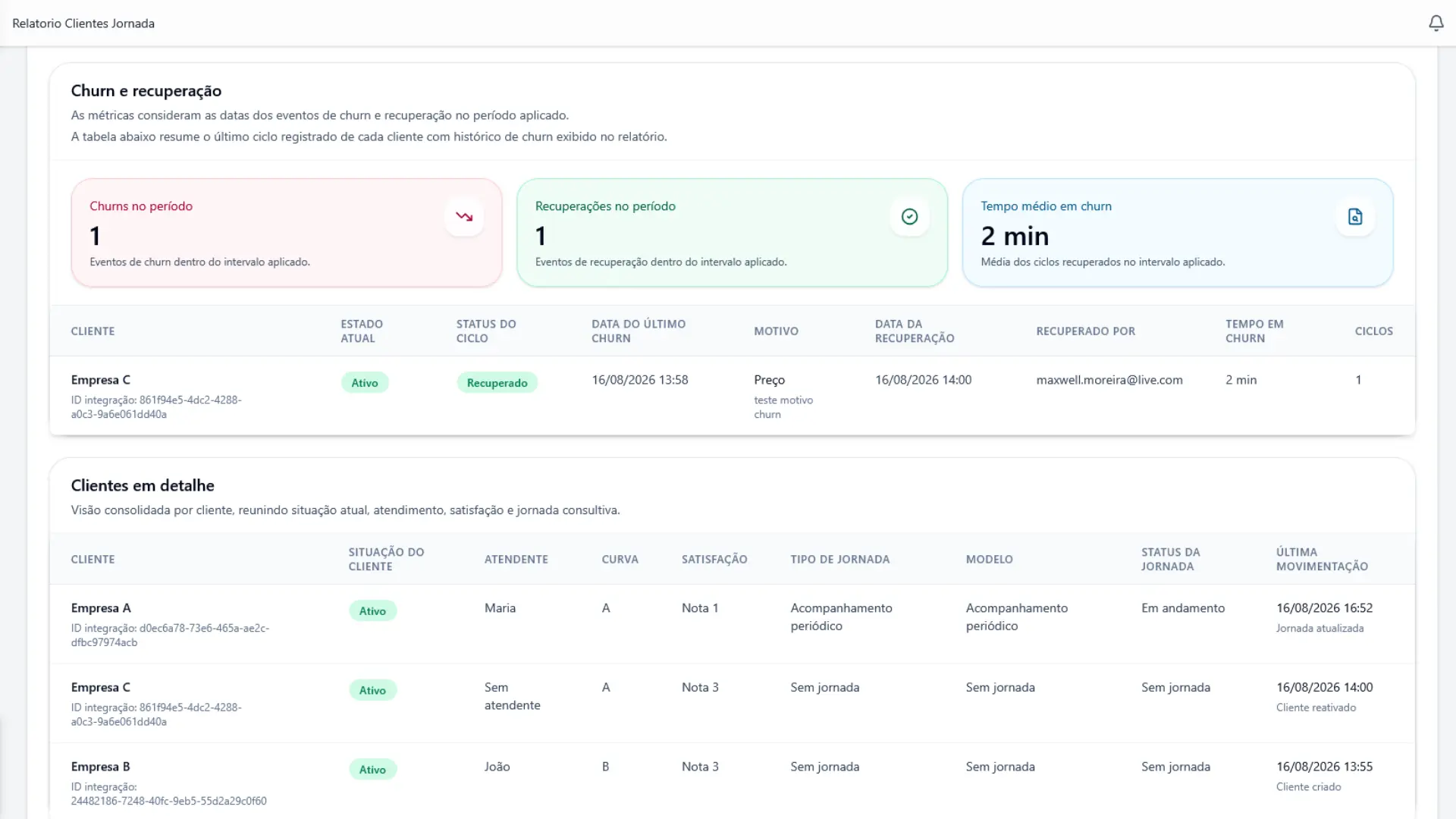Click the 'Atendente' column header
Screen dimensions: 1456x819
[516, 560]
